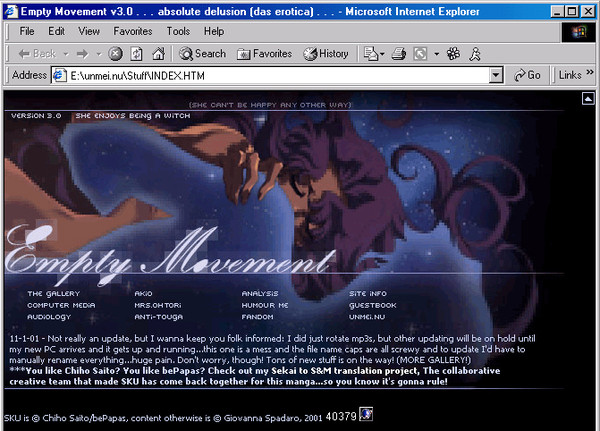Click the Go button
The width and height of the screenshot is (600, 431).
pyautogui.click(x=527, y=75)
